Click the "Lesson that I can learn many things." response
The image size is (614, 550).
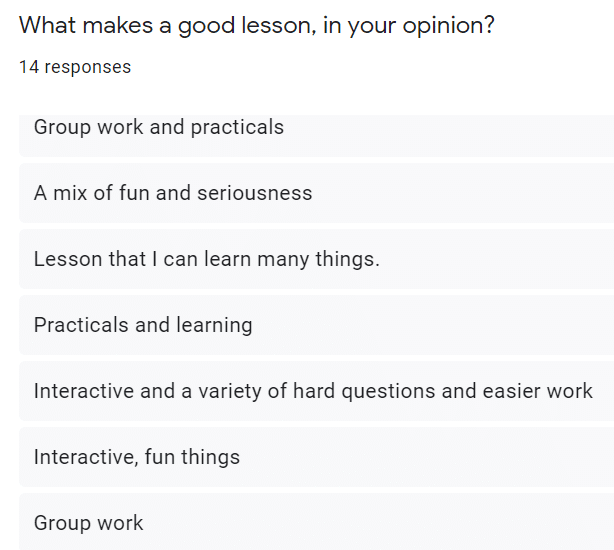click(x=206, y=259)
